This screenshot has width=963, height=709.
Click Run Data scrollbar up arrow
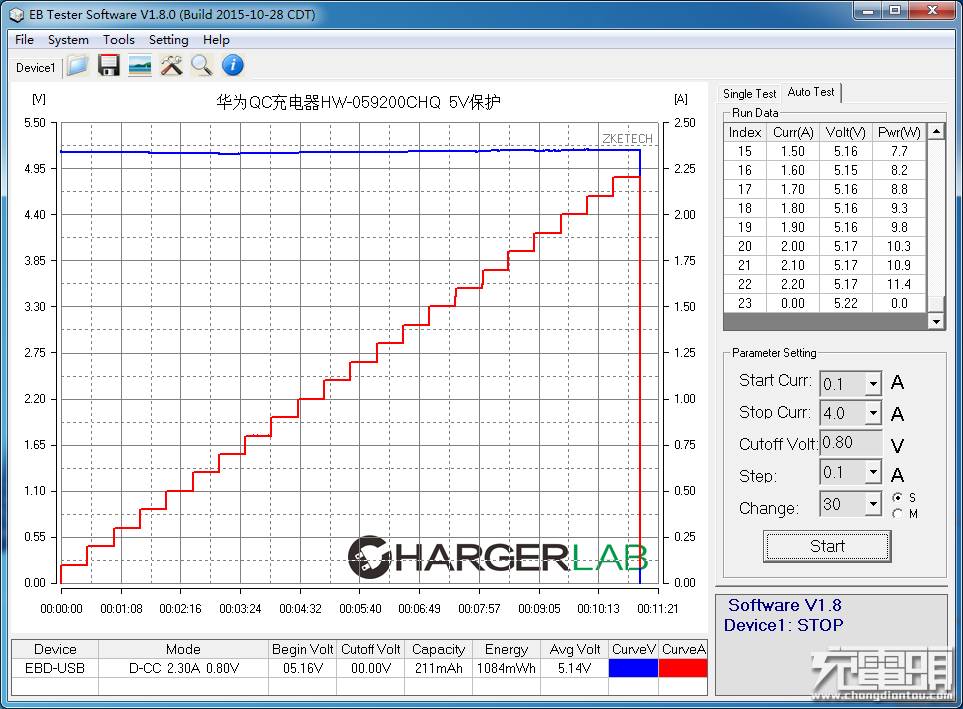tap(935, 131)
